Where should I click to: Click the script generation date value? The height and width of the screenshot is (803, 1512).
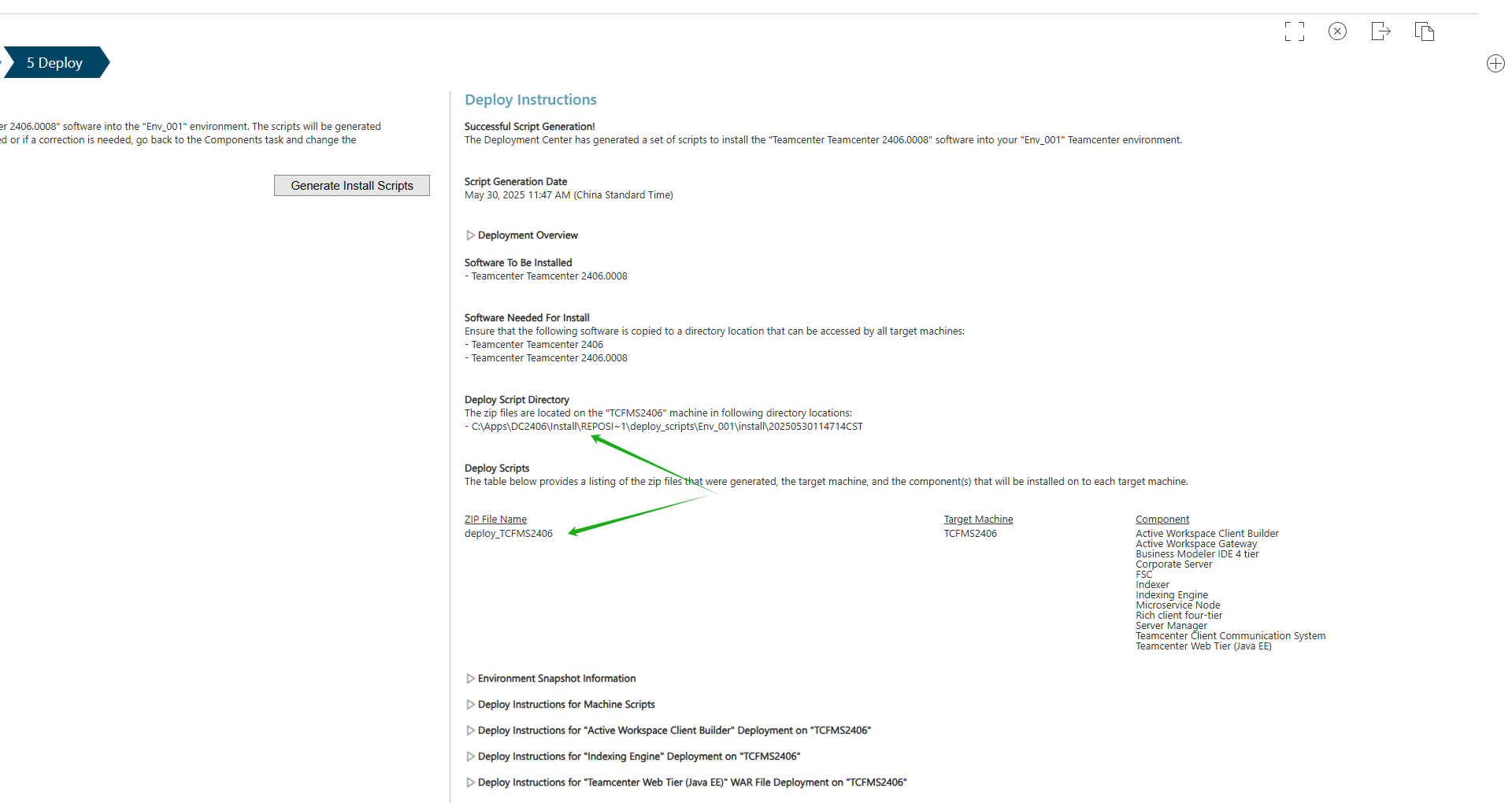point(569,195)
